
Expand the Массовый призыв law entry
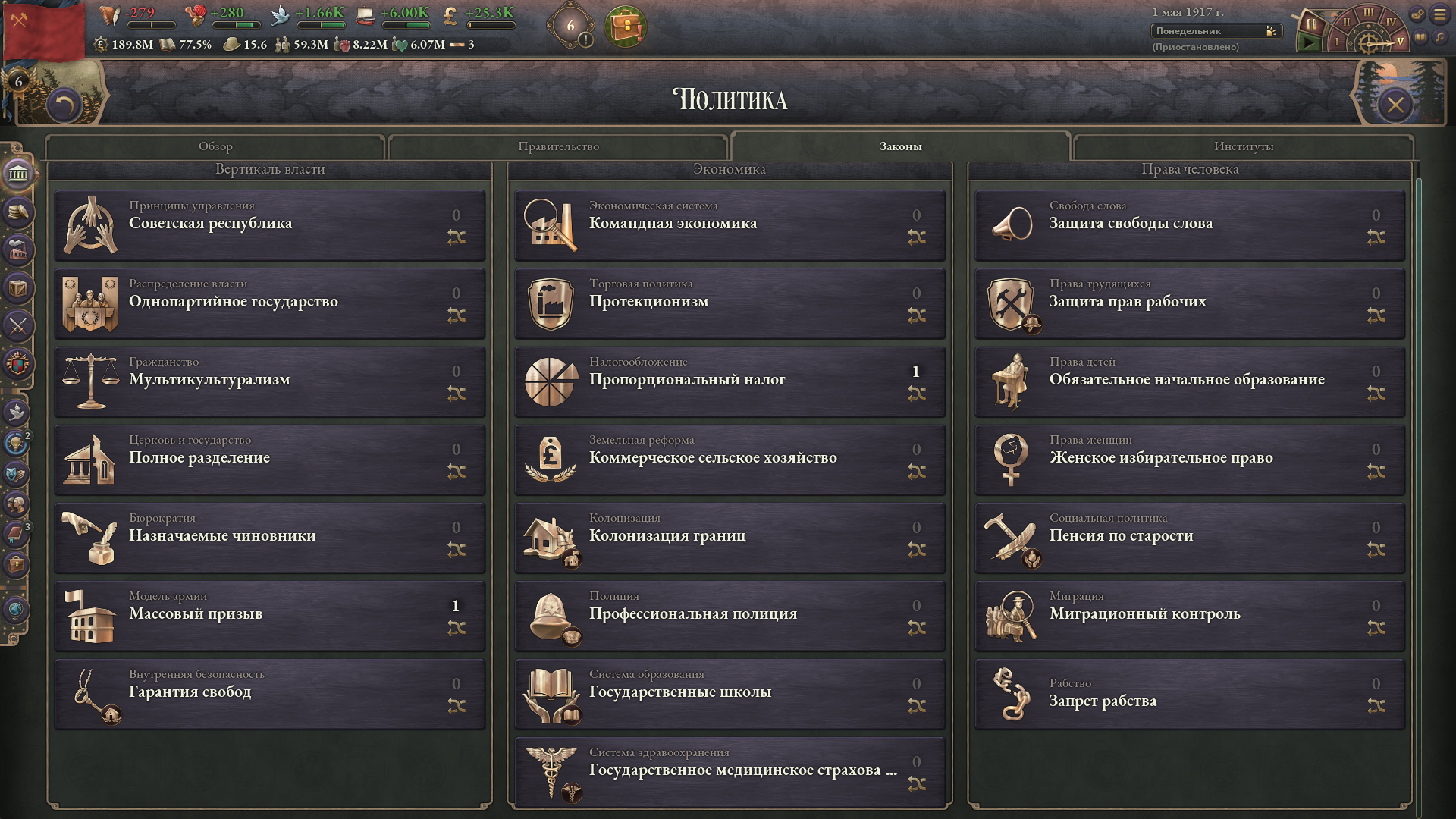point(269,616)
